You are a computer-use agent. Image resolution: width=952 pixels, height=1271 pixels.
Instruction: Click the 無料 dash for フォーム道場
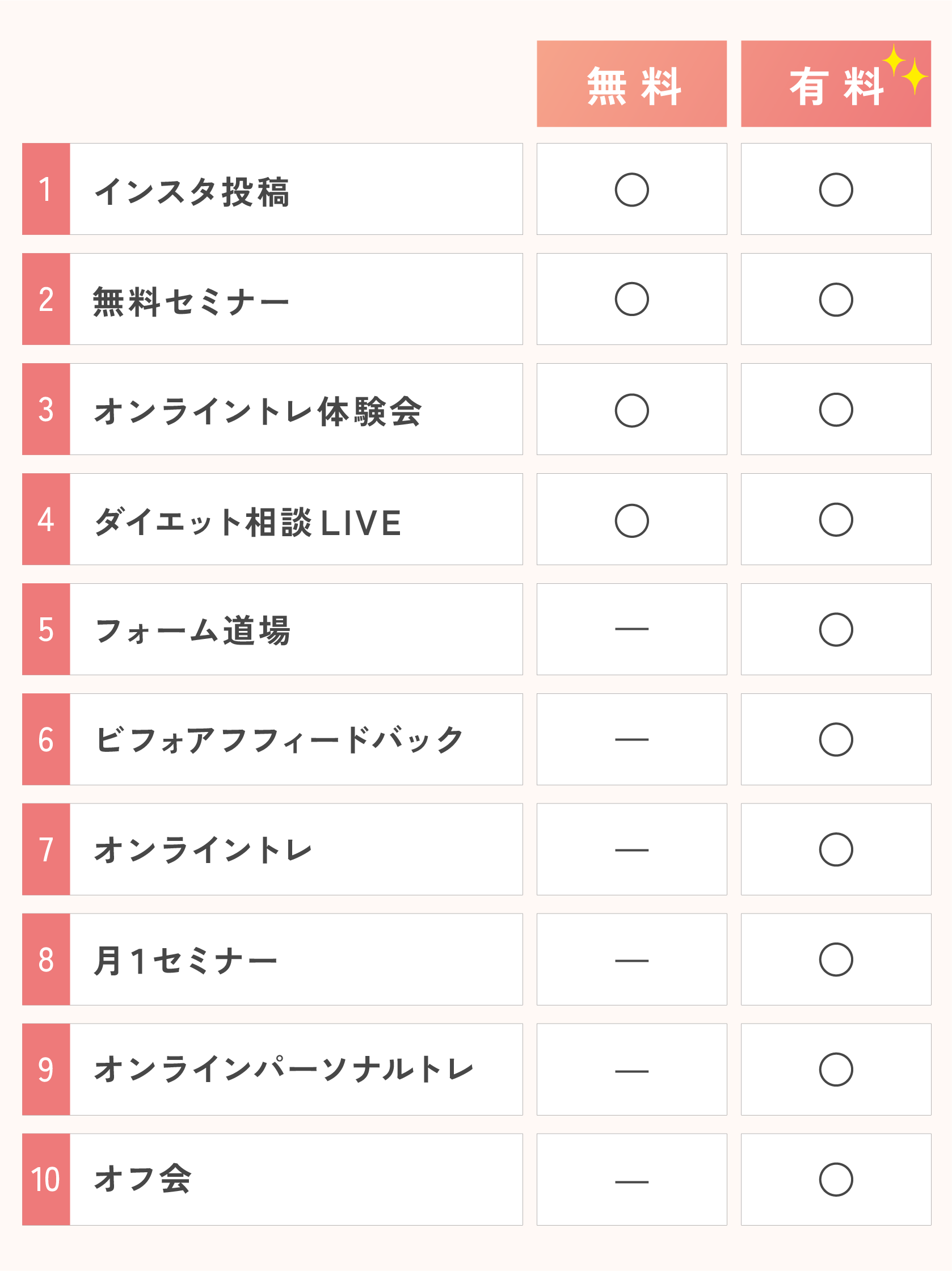(631, 629)
